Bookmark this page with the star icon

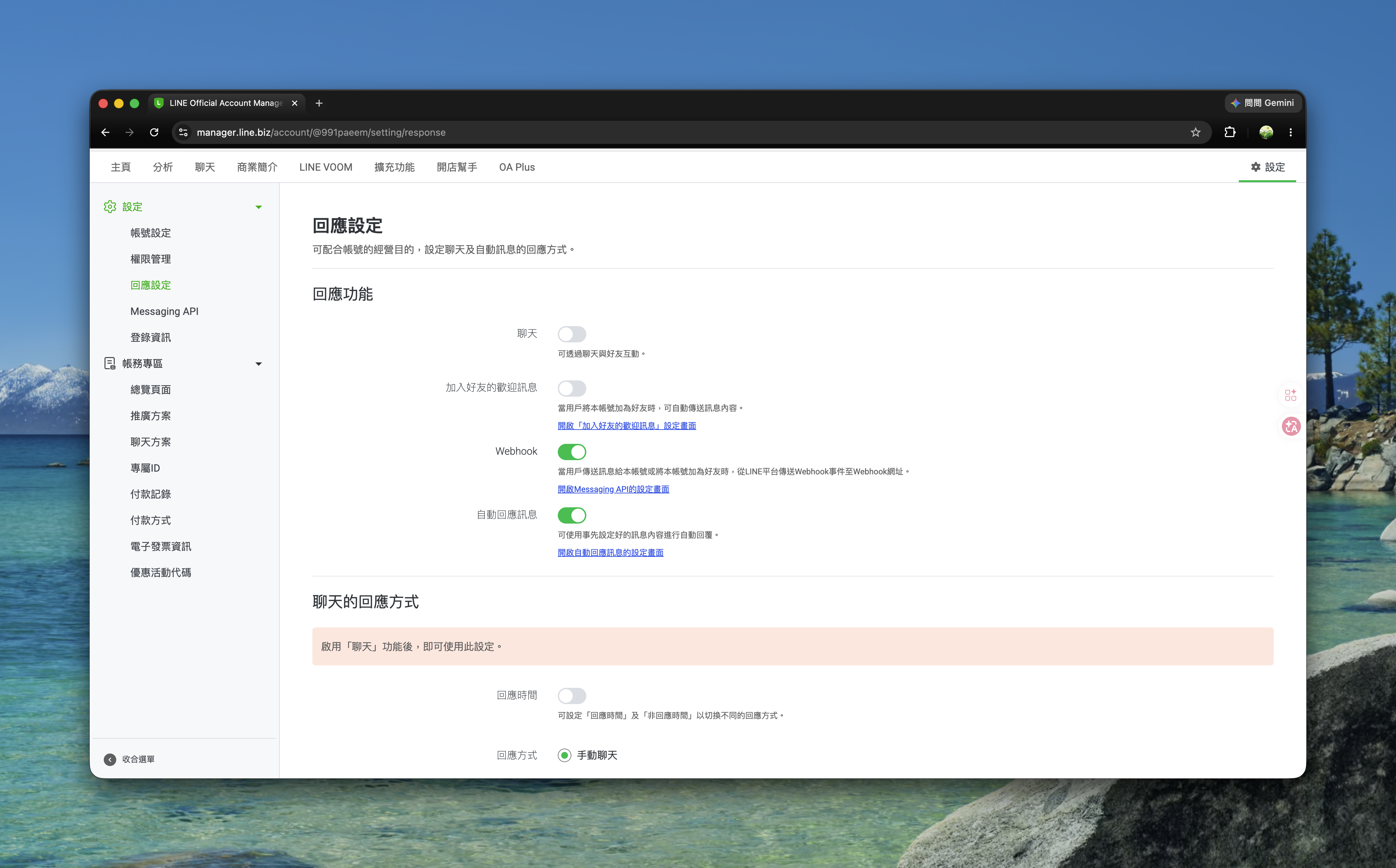1196,132
